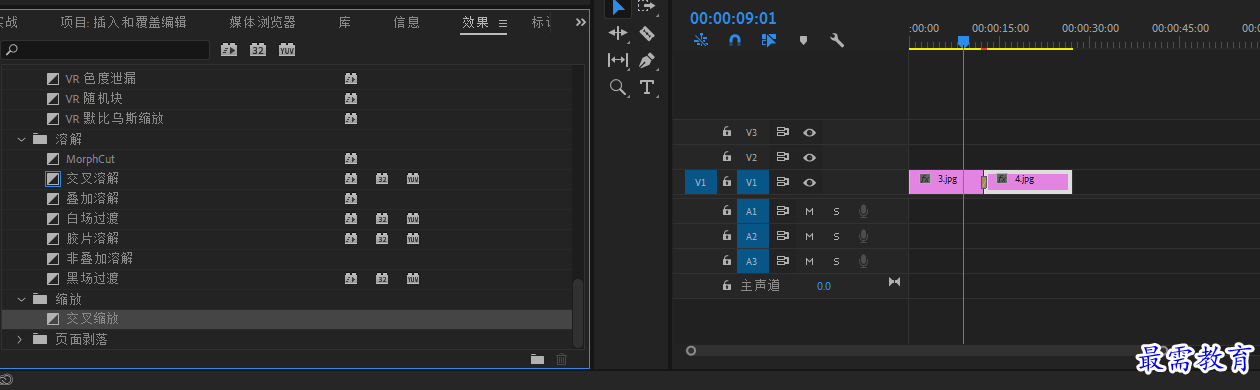
Task: Toggle lock on A1 track
Action: pos(727,211)
